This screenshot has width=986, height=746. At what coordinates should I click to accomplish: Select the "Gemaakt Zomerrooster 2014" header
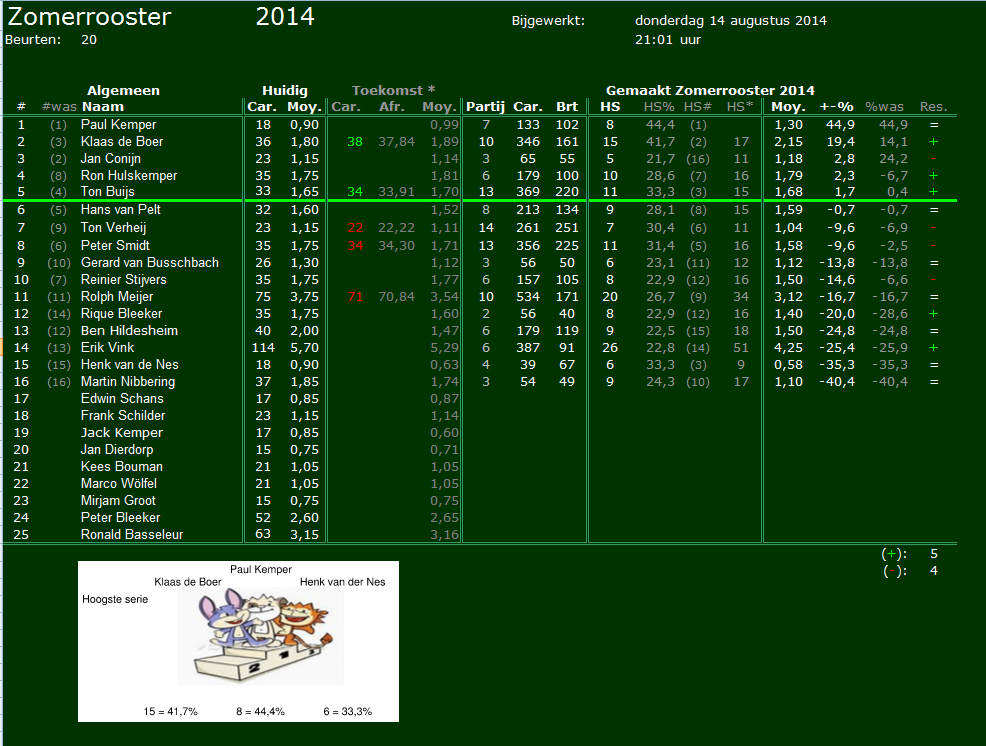point(710,91)
